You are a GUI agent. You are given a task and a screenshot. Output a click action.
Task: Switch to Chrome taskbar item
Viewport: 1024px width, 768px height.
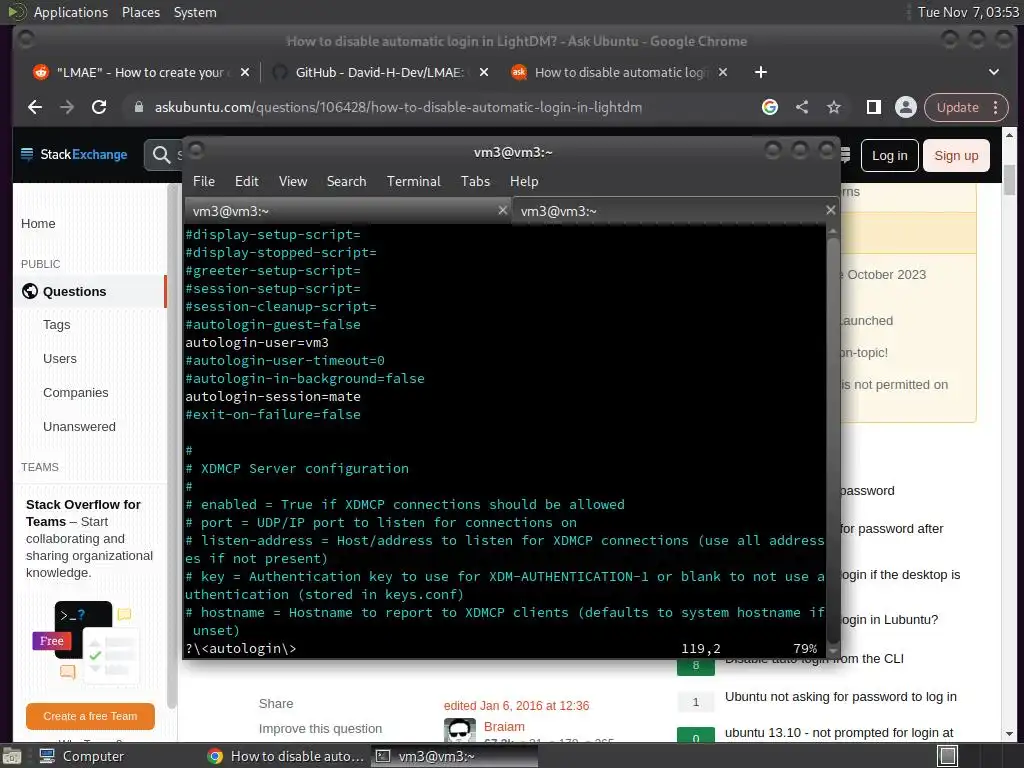click(285, 756)
